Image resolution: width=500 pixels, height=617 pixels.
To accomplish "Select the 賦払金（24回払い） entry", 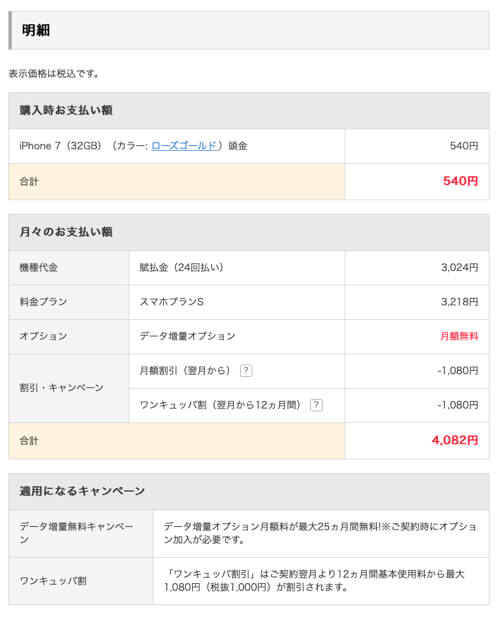I will pyautogui.click(x=181, y=268).
